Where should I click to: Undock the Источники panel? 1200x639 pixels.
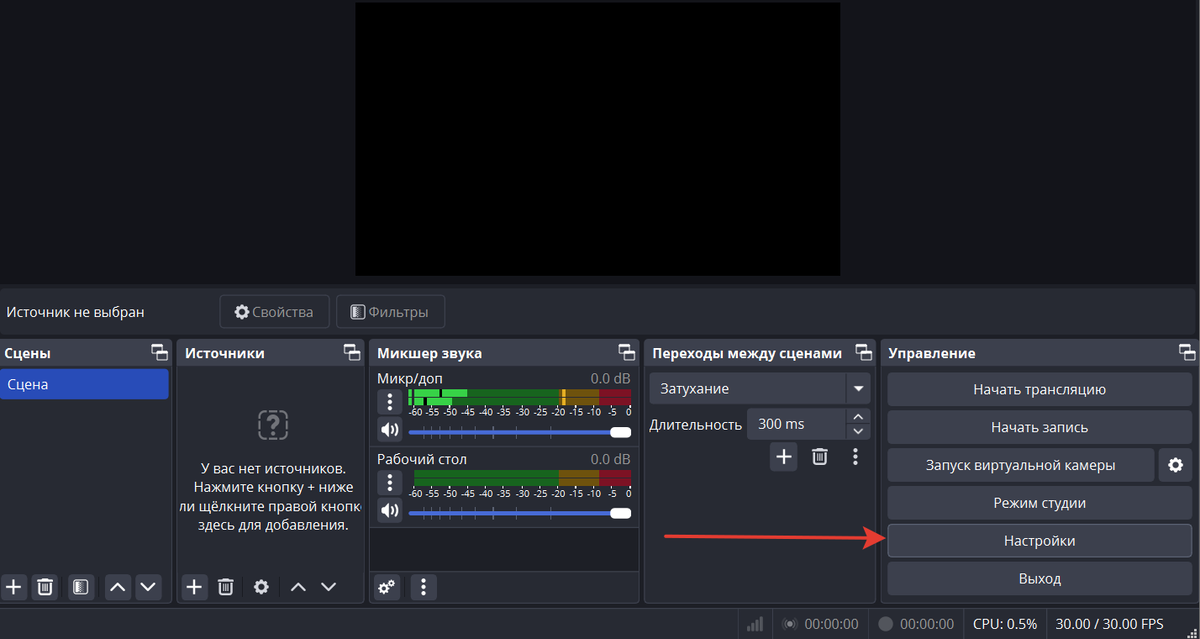point(352,352)
